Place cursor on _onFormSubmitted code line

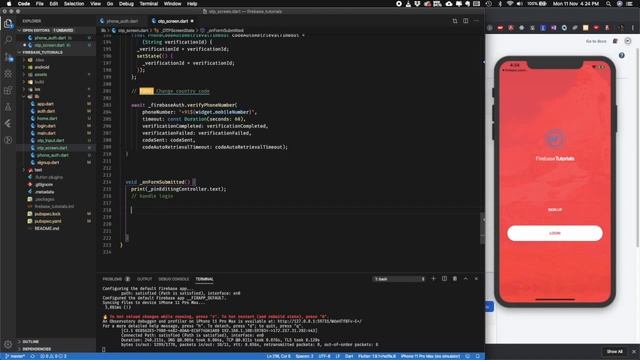[x=160, y=182]
